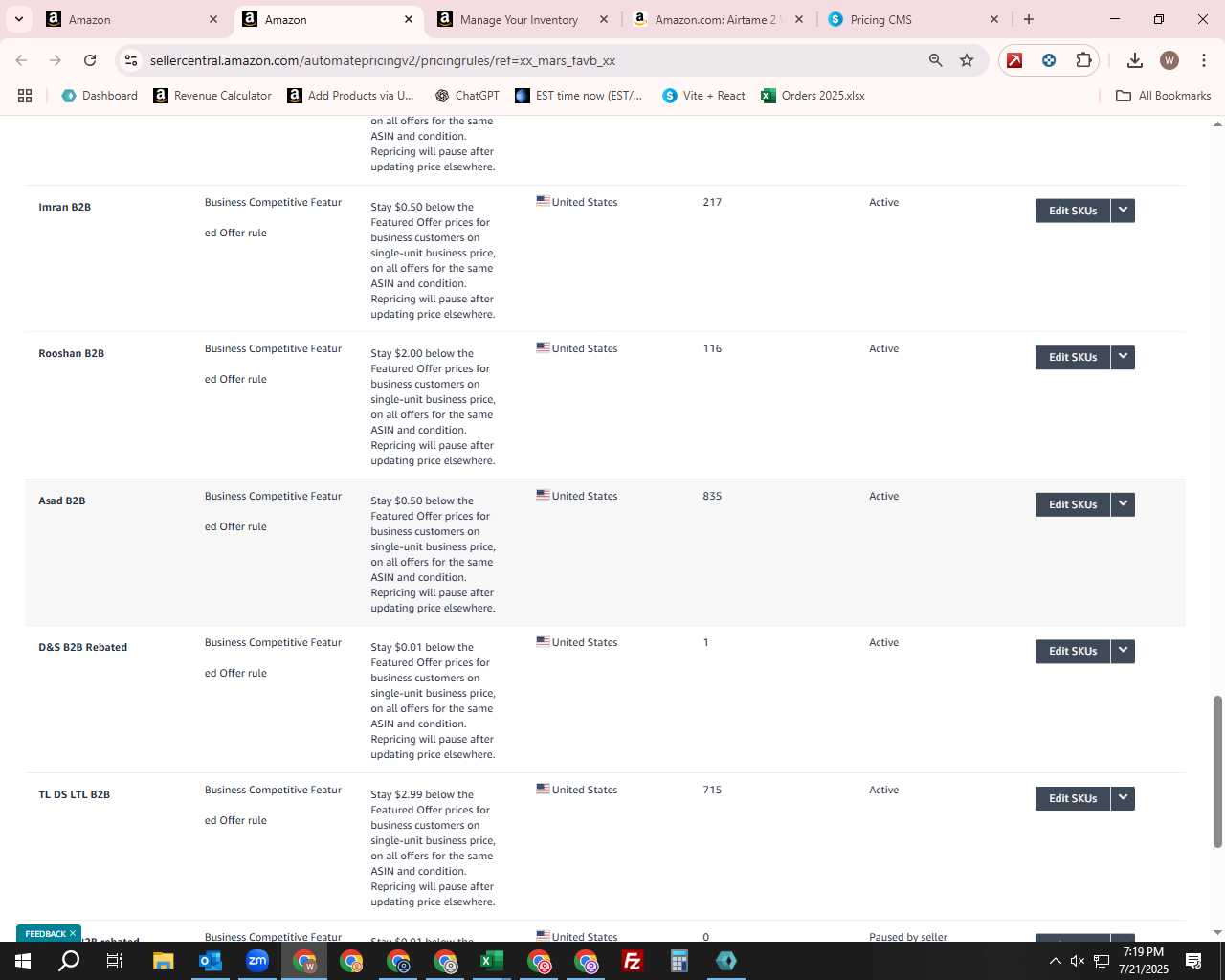
Task: Open the Chrome profile avatar W
Action: point(1169,60)
